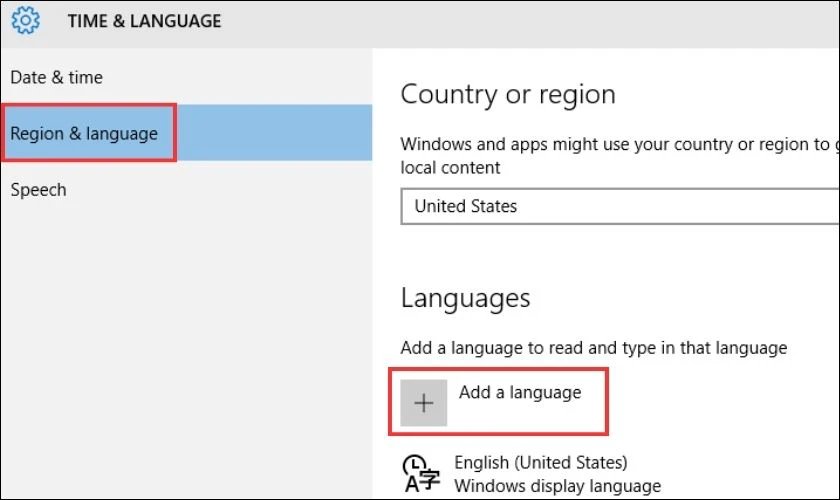
Task: Click the Windows display language subtitle
Action: (x=557, y=486)
